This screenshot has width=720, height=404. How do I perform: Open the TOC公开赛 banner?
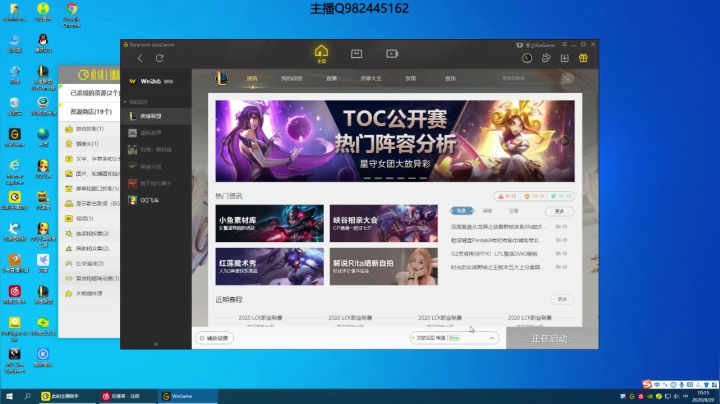point(395,141)
